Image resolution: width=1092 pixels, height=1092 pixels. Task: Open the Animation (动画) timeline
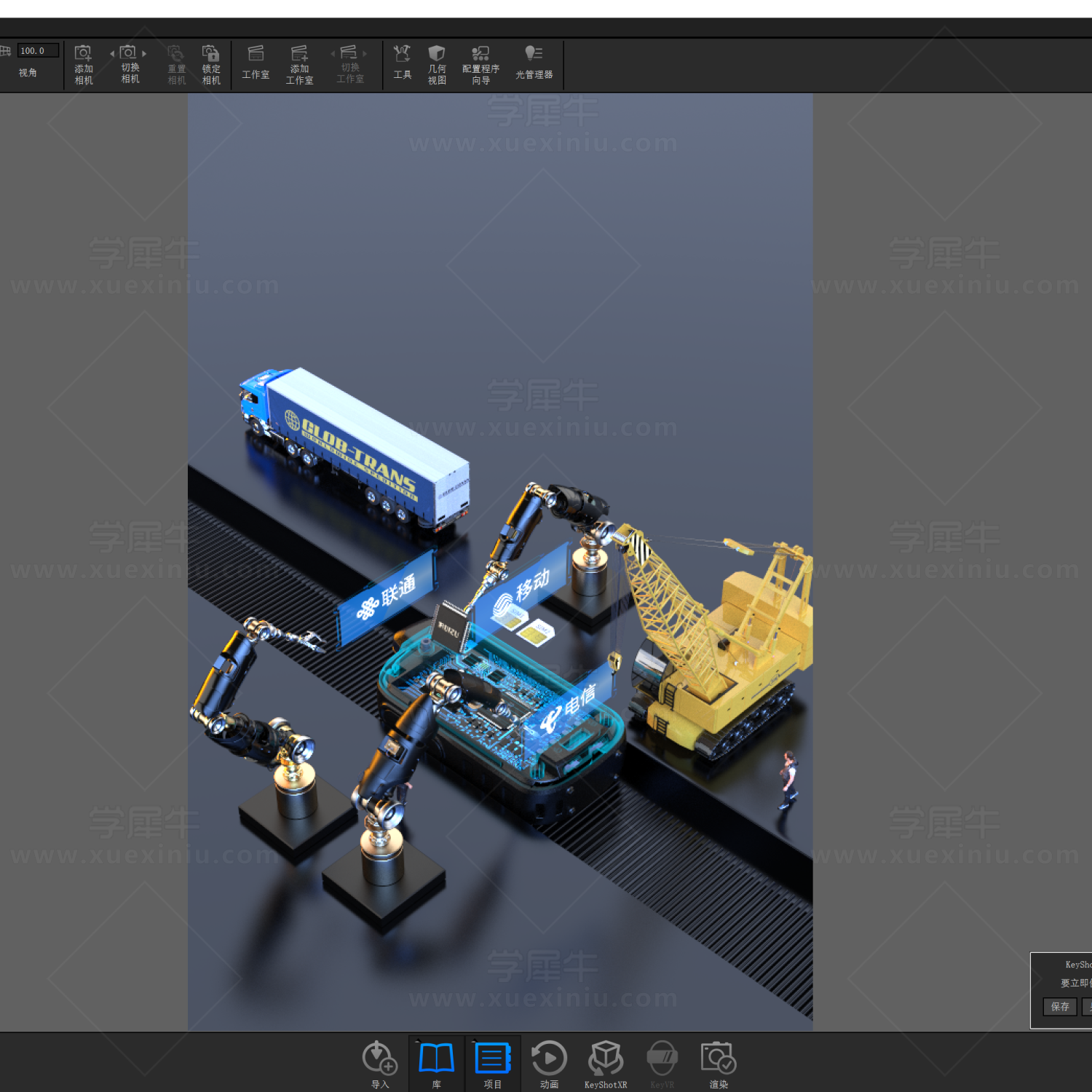tap(549, 1064)
